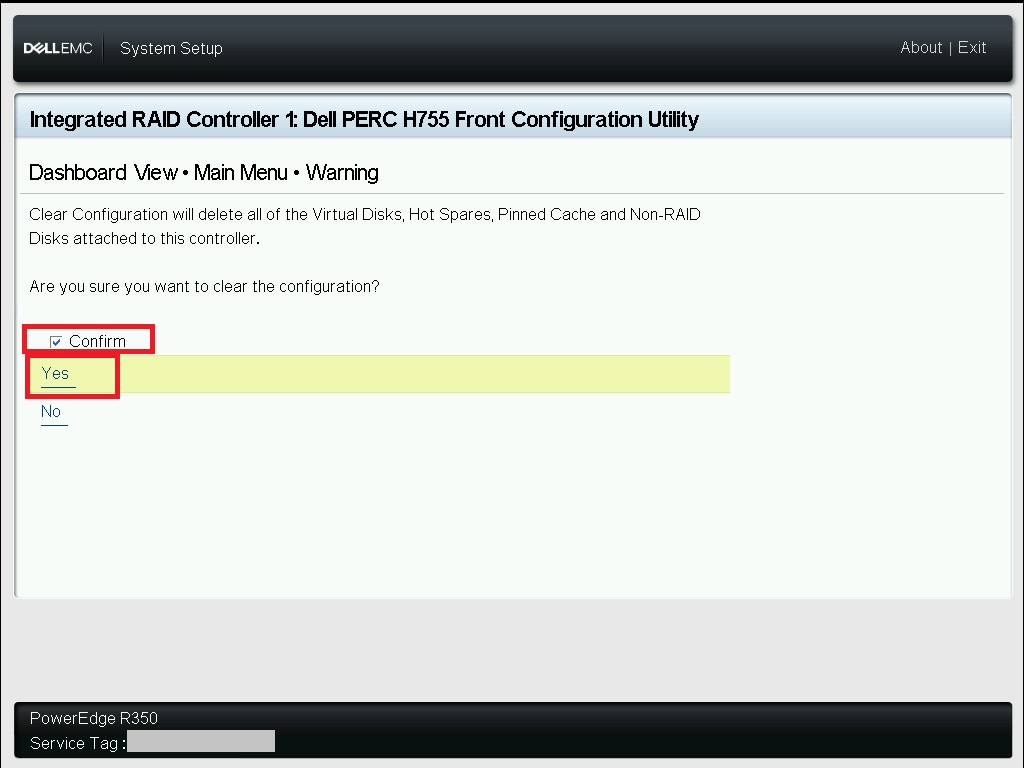Click the Clear Configuration warning message text
The width and height of the screenshot is (1024, 768).
point(364,226)
